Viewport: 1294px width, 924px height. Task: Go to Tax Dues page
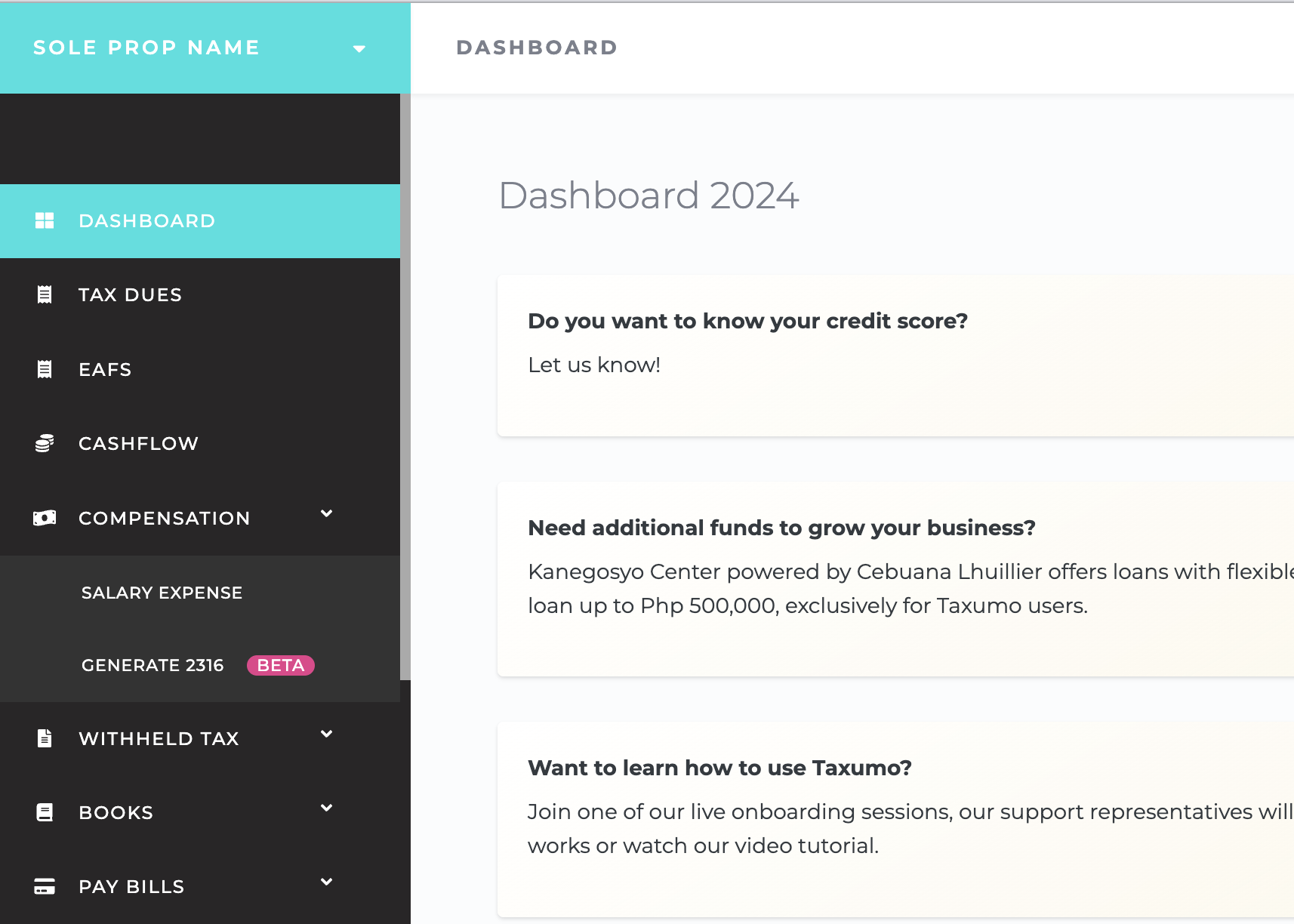point(130,294)
